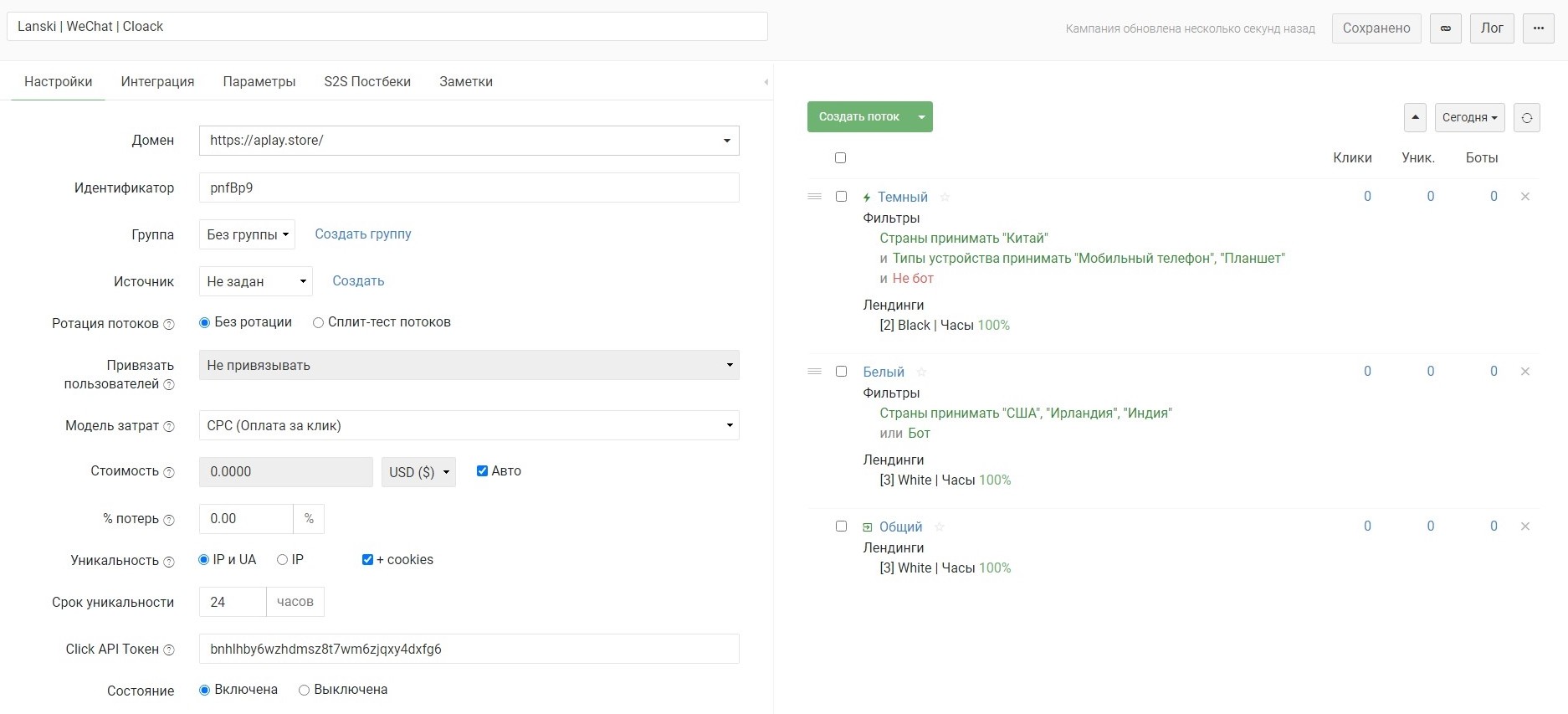Viewport: 1568px width, 714px height.
Task: Click the Создать source link
Action: (358, 281)
